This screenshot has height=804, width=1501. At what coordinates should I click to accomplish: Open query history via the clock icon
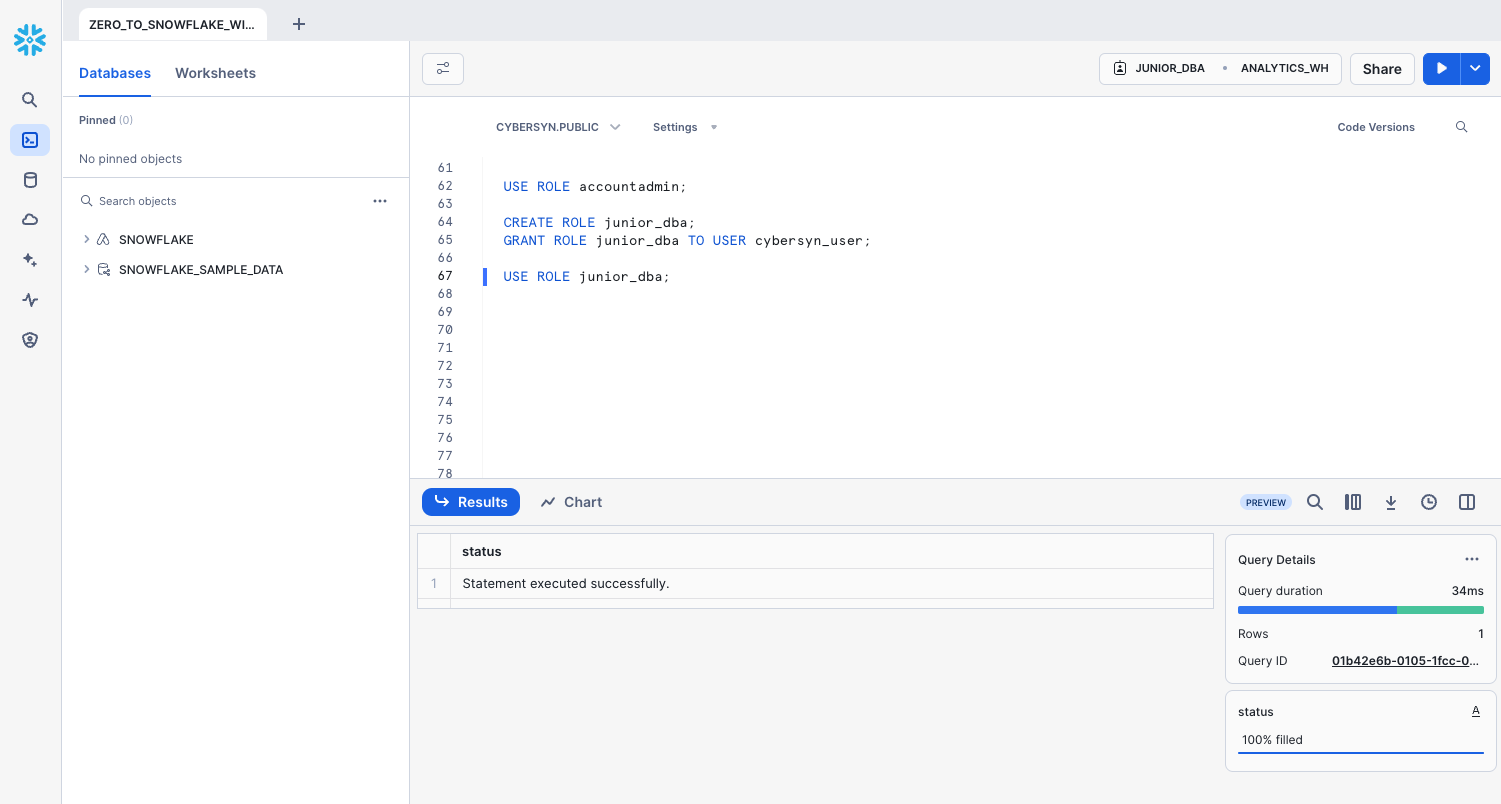coord(1429,502)
